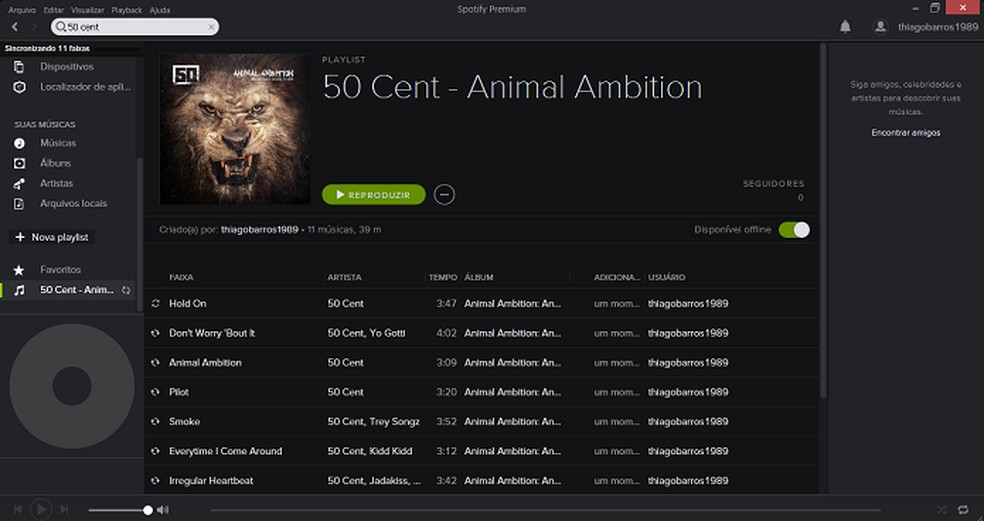The height and width of the screenshot is (521, 984).
Task: Open the thiagobarros1989 profile icon
Action: point(880,26)
